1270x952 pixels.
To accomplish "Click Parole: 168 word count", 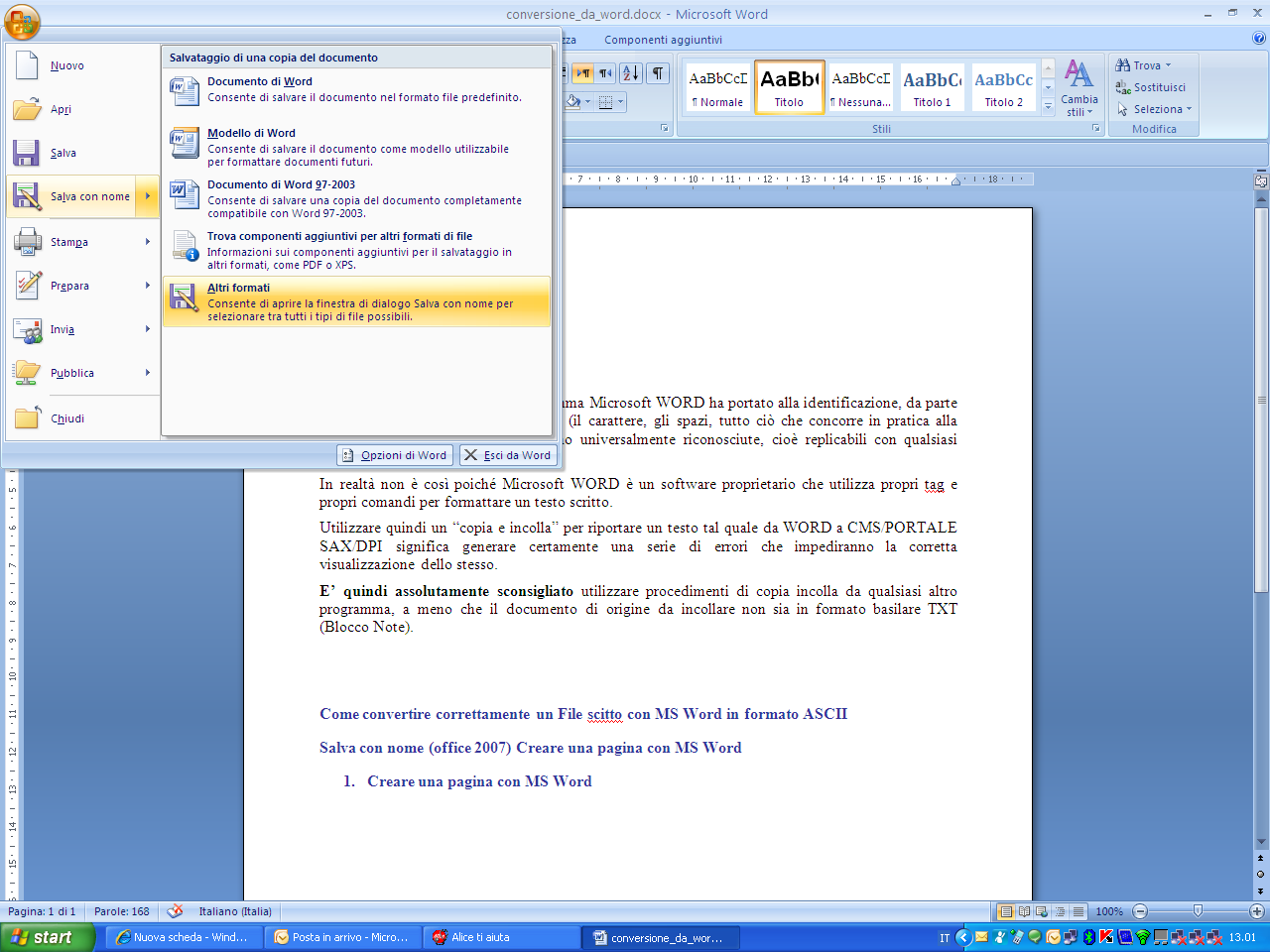I will [x=122, y=911].
